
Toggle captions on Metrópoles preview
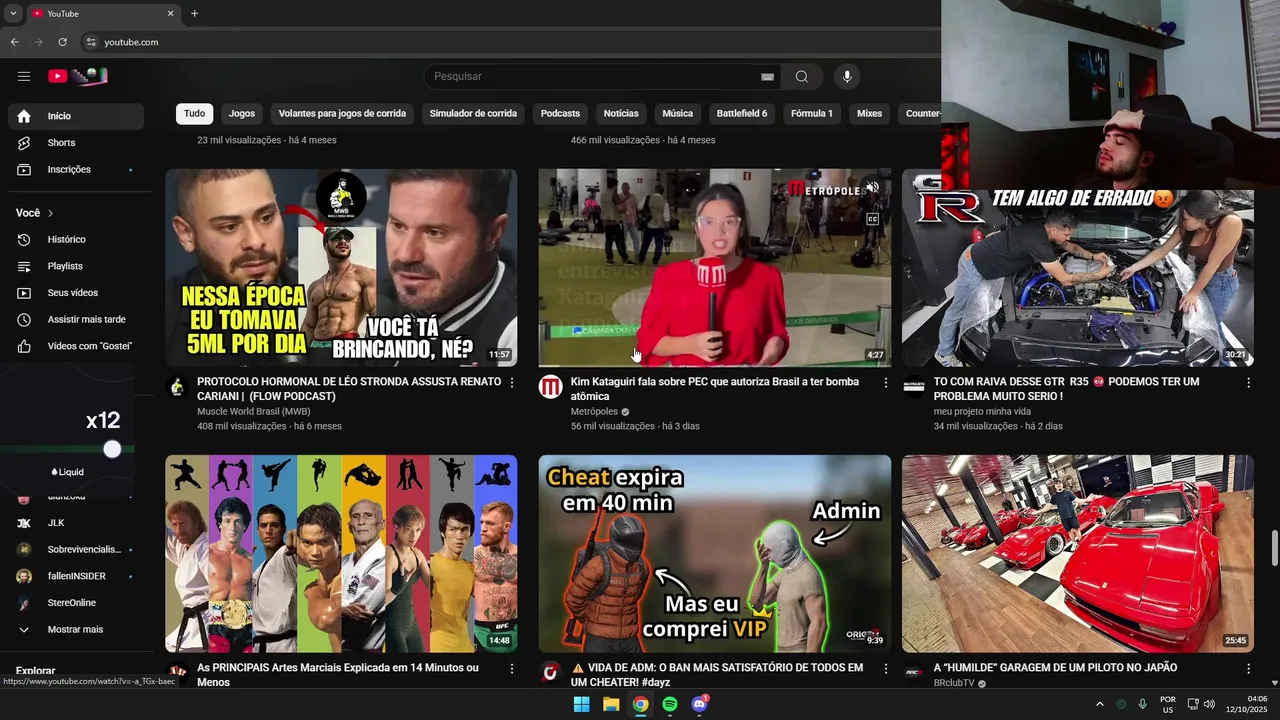(x=872, y=219)
